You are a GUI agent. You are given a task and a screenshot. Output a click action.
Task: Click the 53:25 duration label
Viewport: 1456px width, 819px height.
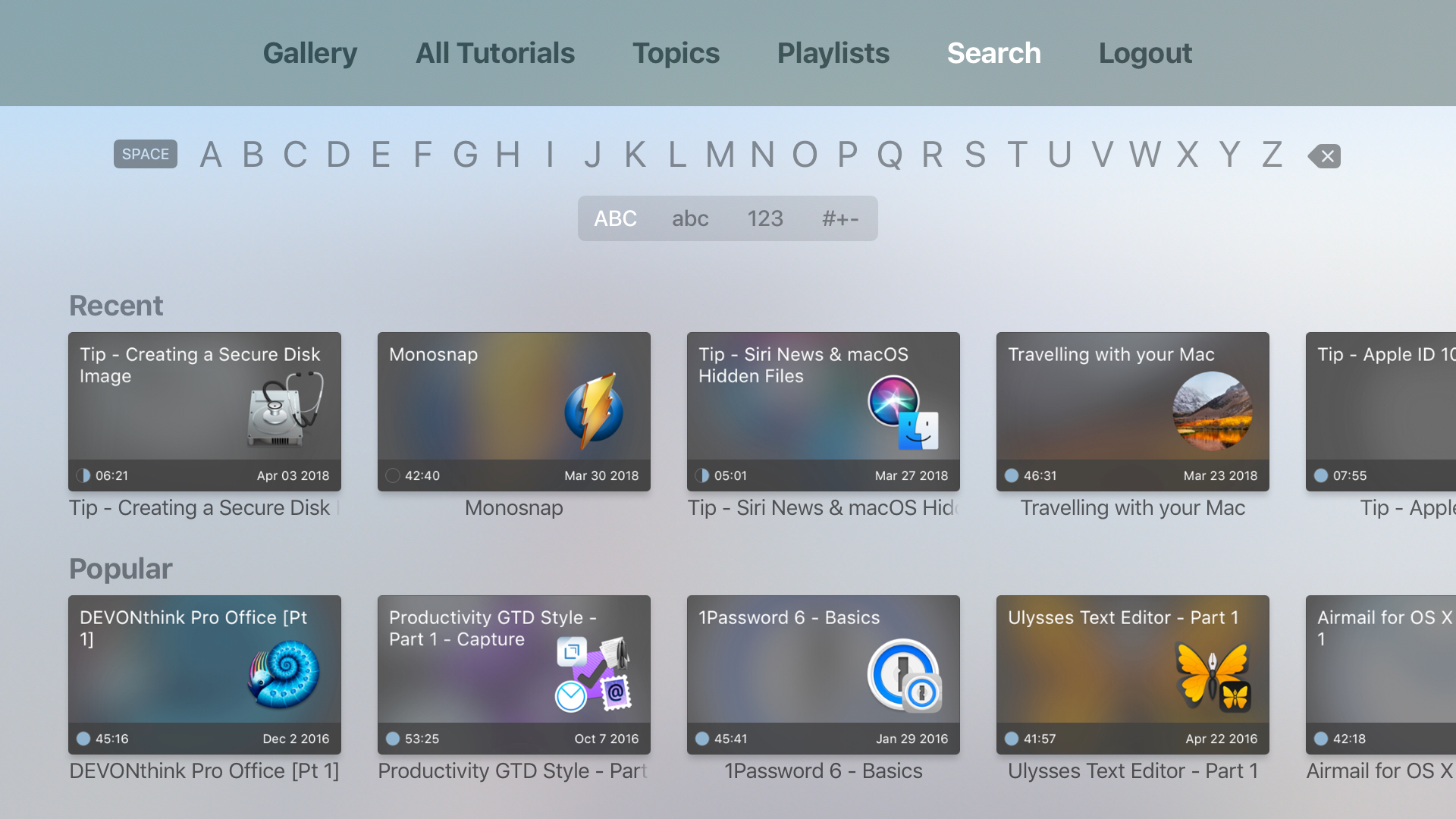coord(422,739)
